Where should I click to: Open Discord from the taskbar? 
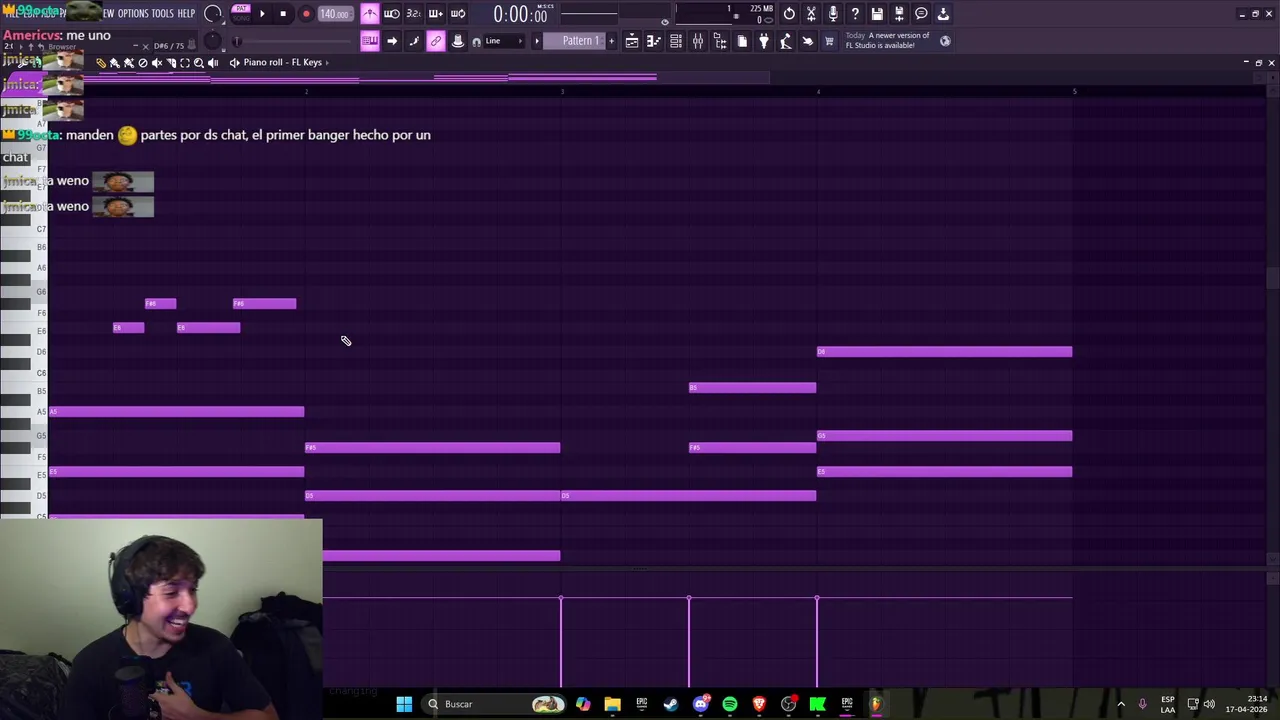[700, 704]
